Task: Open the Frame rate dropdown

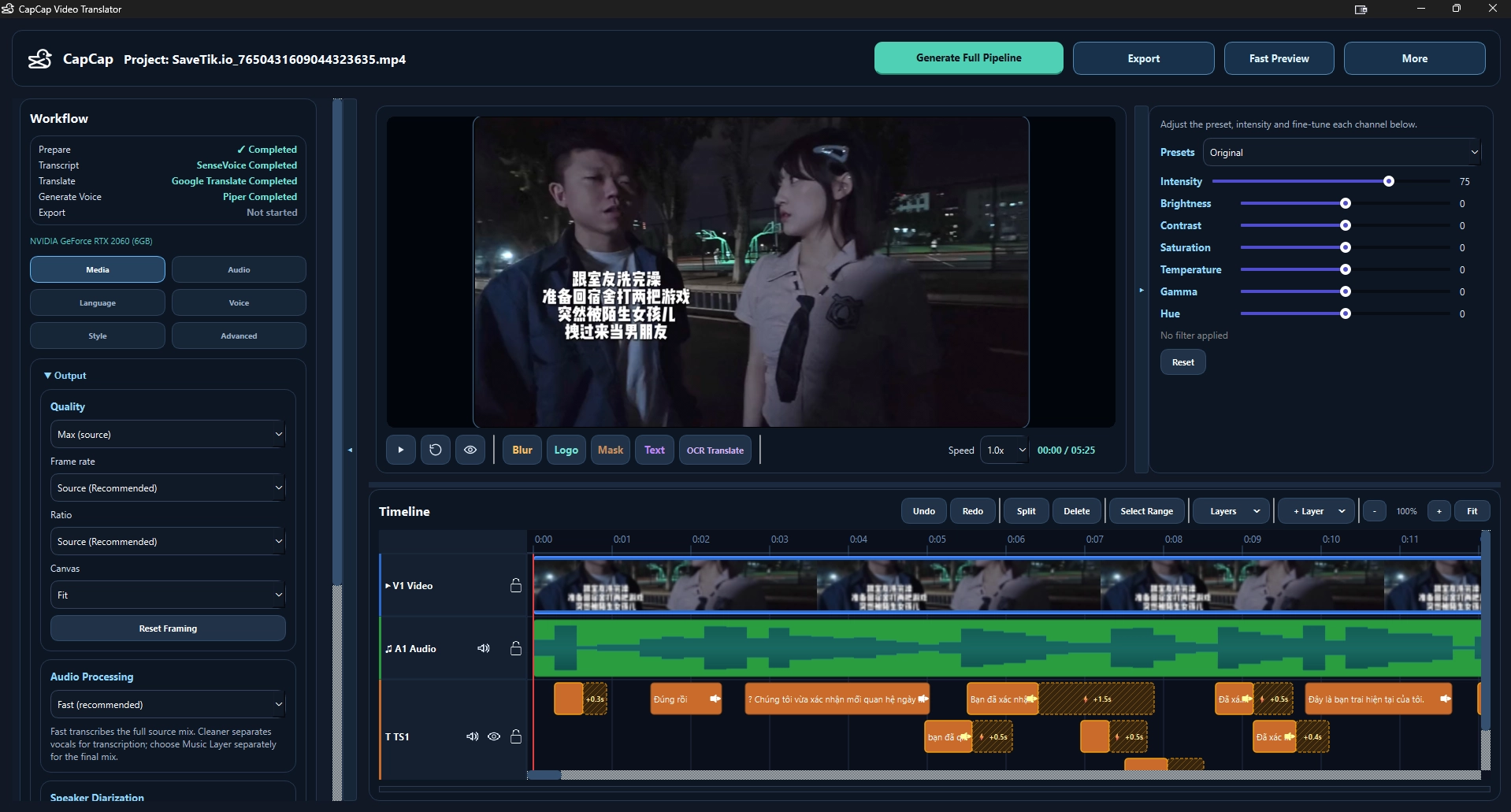Action: point(168,488)
